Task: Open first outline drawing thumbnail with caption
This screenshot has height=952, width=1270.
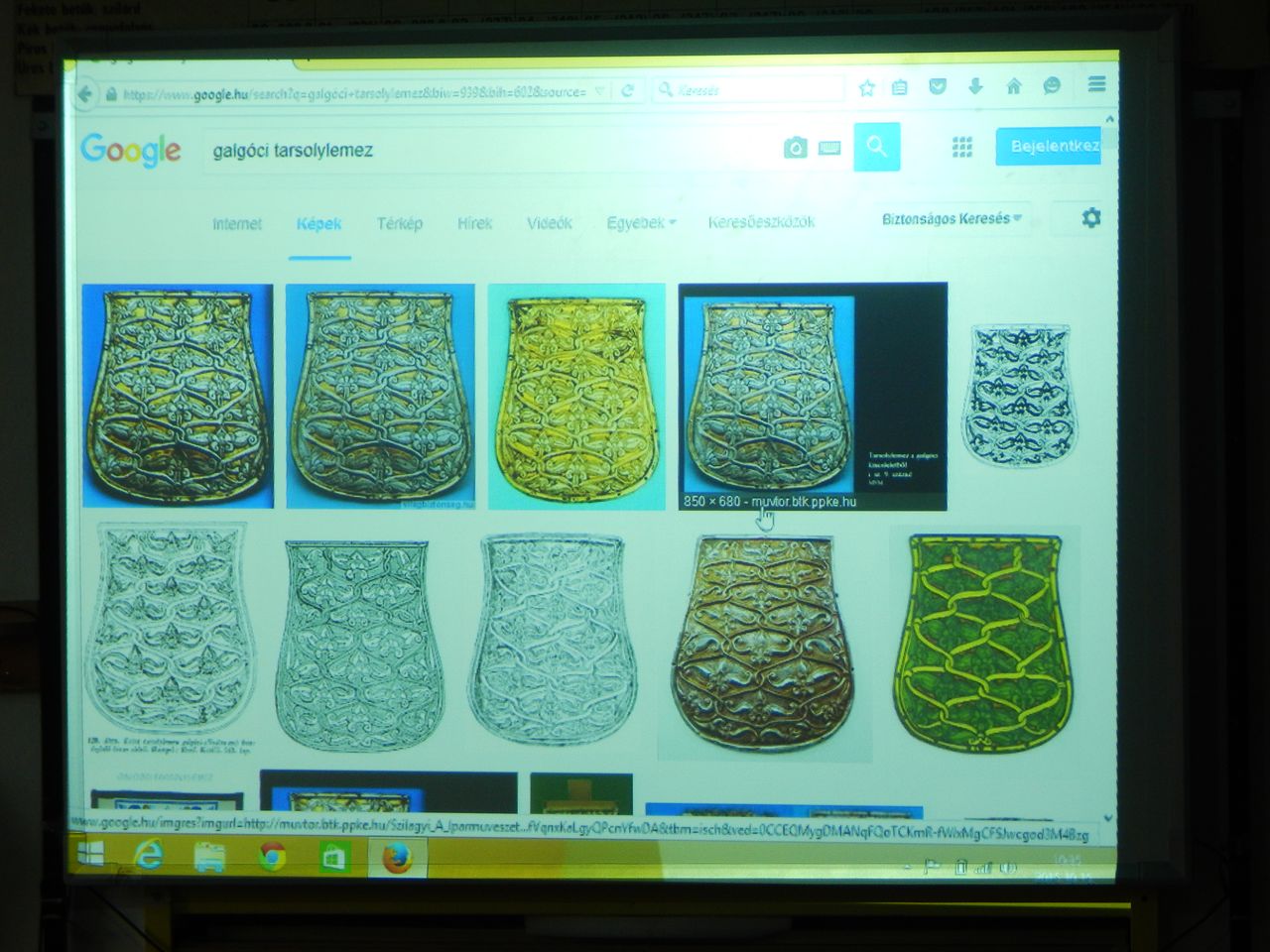Action: click(x=172, y=641)
